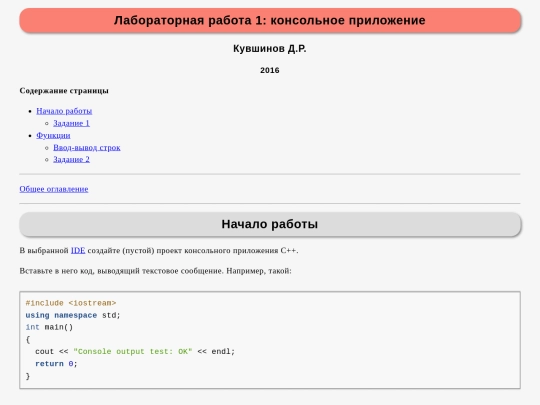
Task: Click the main title 'Лабораторная работа 1' banner
Action: (x=270, y=20)
